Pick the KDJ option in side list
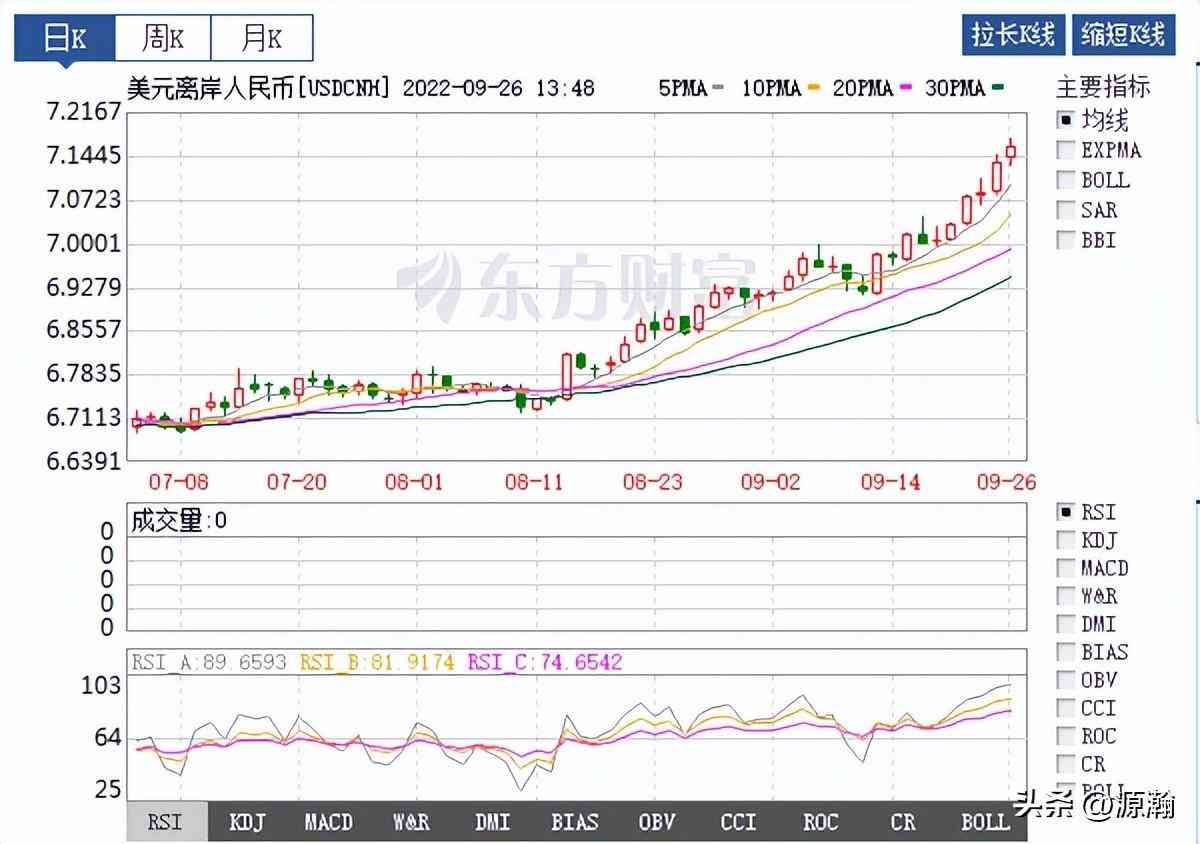Viewport: 1200px width, 844px height. [1066, 540]
